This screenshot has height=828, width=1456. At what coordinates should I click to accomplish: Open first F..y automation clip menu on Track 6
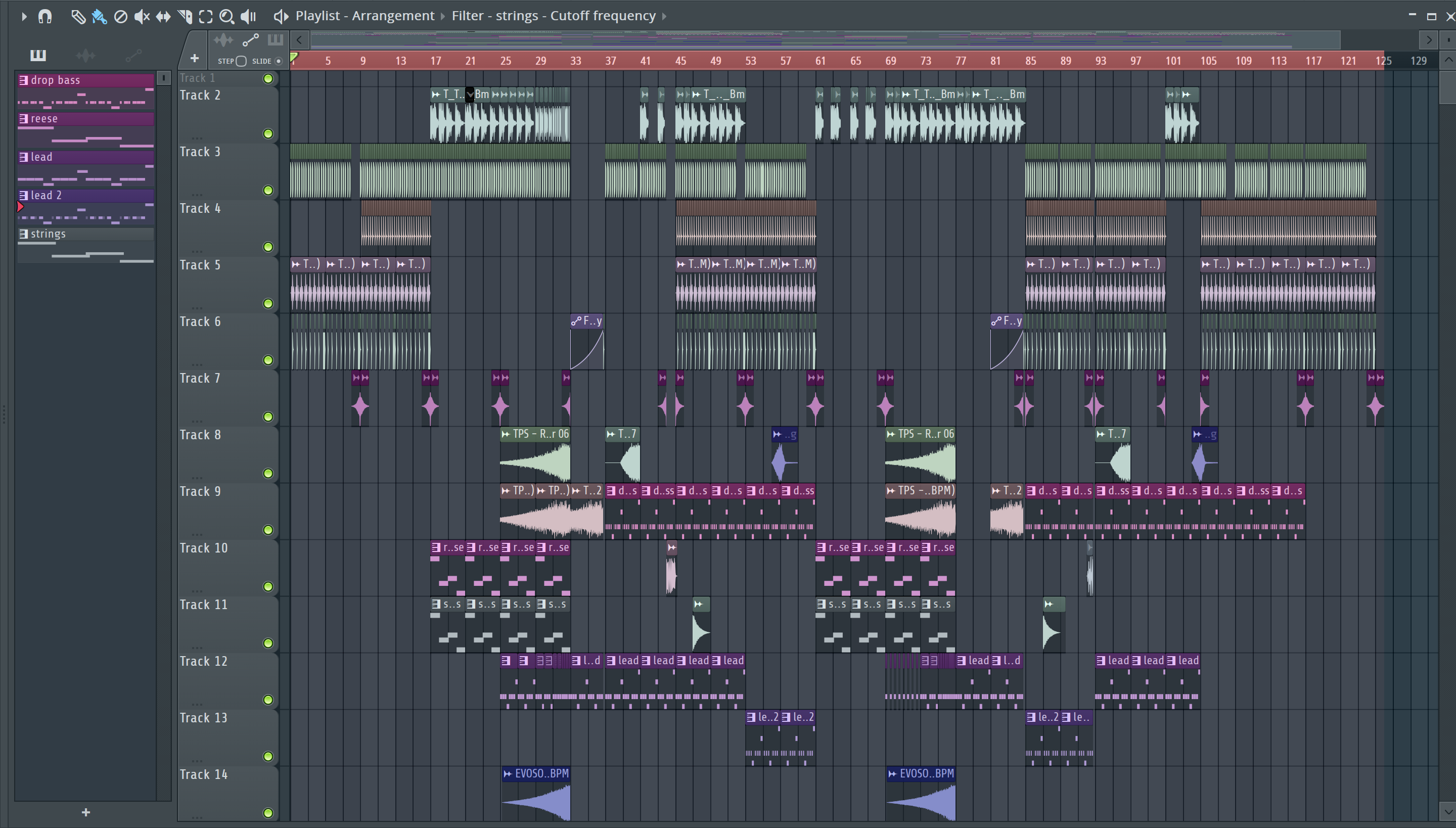[x=576, y=321]
